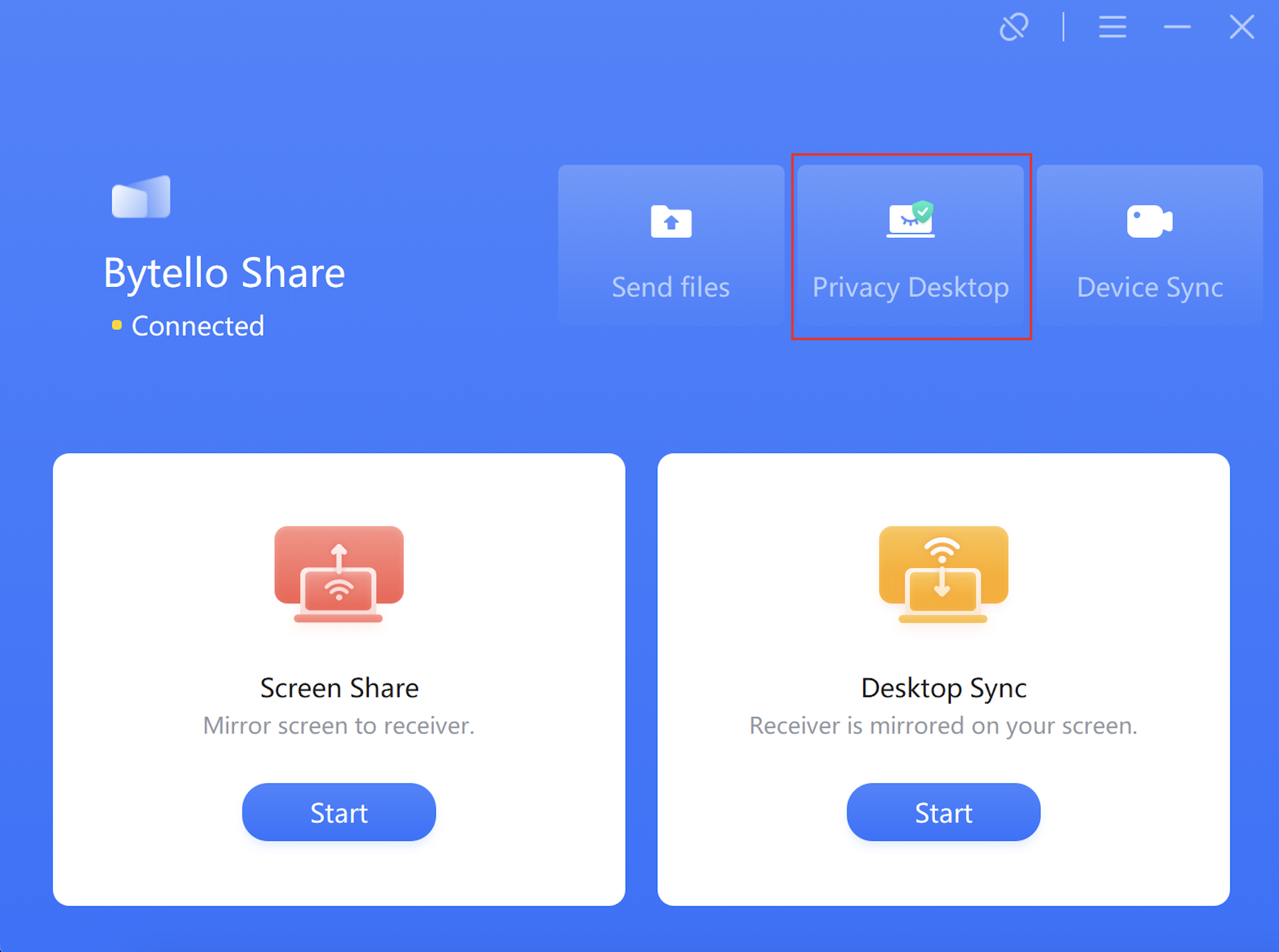Viewport: 1279px width, 952px height.
Task: Close the Bytello Share window
Action: click(1242, 27)
